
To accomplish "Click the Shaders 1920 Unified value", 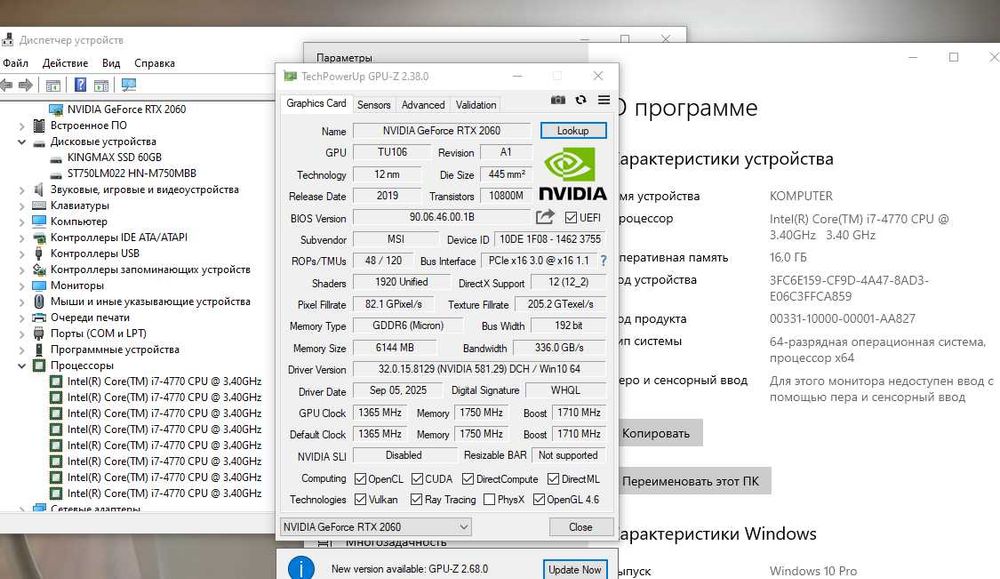I will pos(401,282).
